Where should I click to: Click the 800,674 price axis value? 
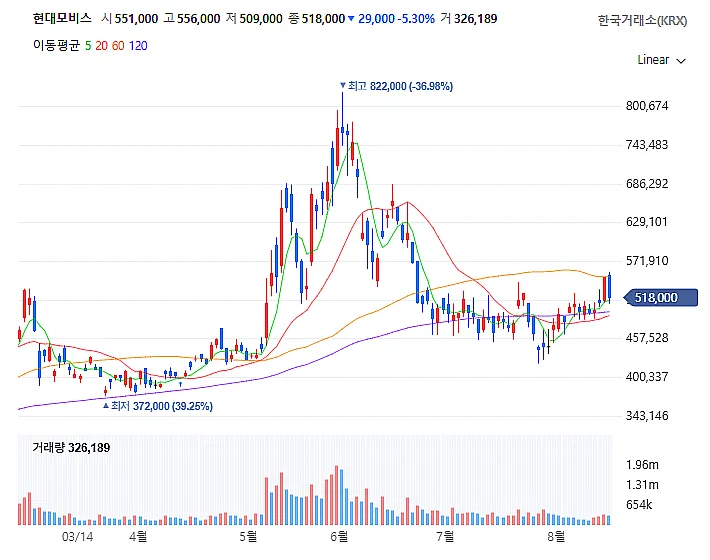pos(647,106)
